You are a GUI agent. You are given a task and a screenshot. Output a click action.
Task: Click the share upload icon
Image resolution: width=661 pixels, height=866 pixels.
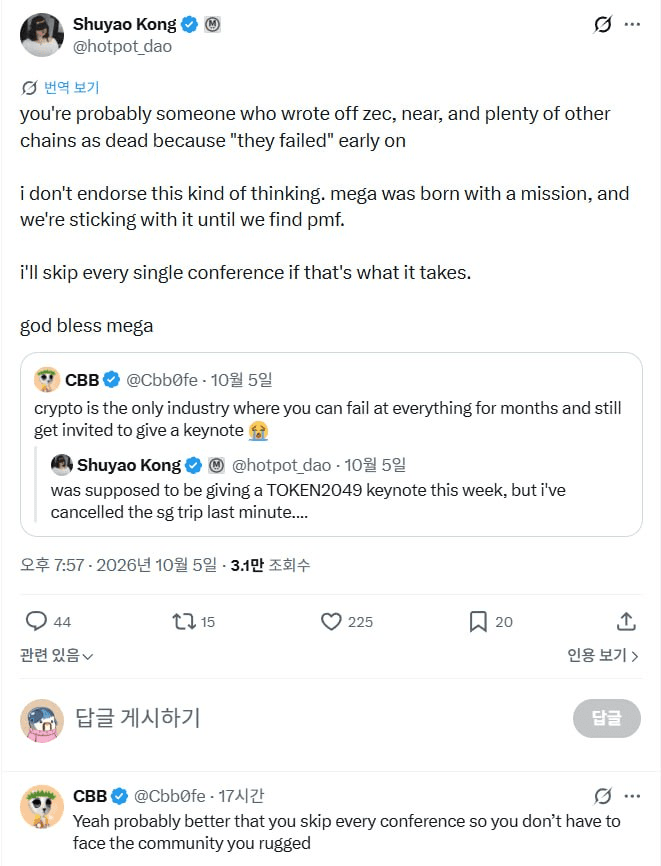click(626, 622)
